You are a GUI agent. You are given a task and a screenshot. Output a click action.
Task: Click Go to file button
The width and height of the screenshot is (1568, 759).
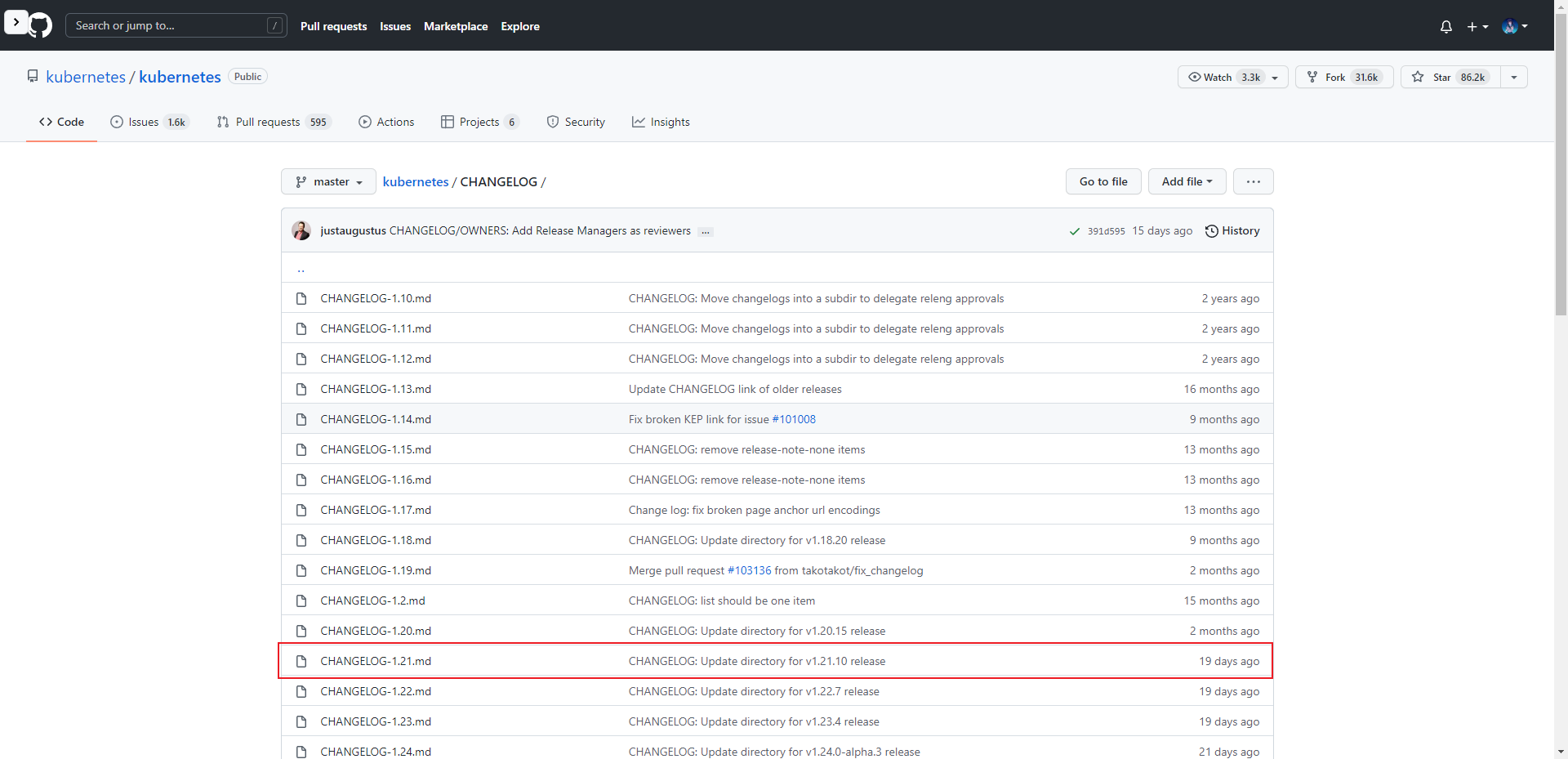tap(1103, 181)
